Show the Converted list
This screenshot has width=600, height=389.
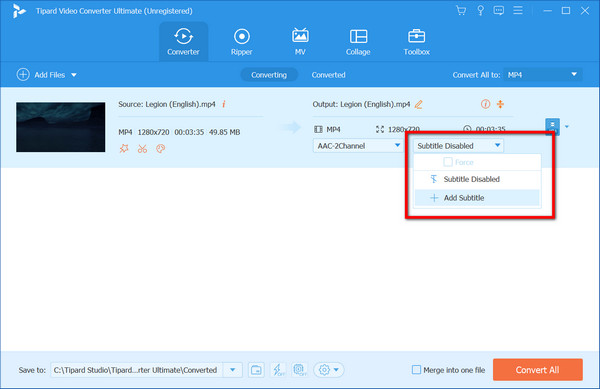pos(328,75)
